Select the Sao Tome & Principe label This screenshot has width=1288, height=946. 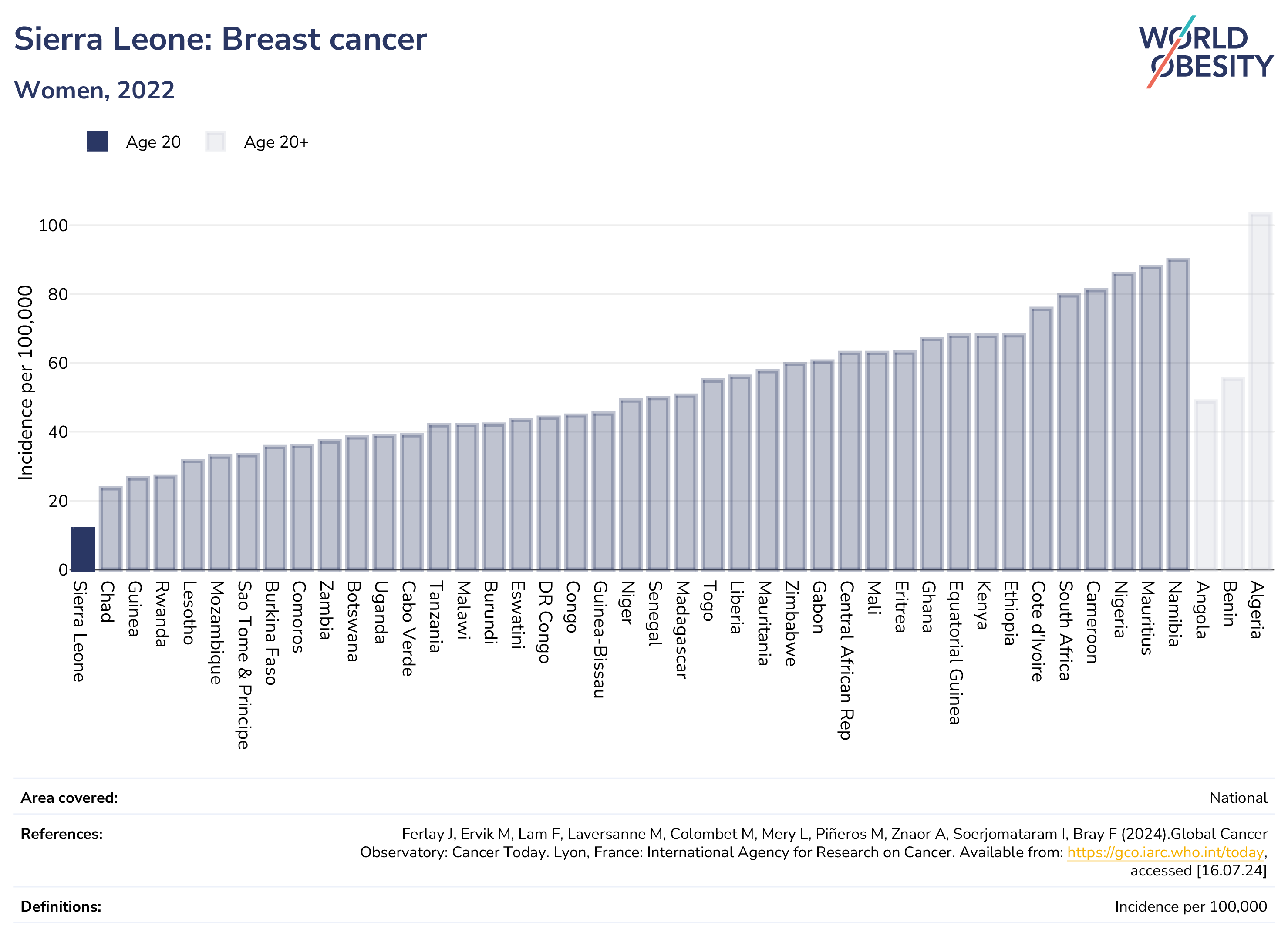click(245, 665)
